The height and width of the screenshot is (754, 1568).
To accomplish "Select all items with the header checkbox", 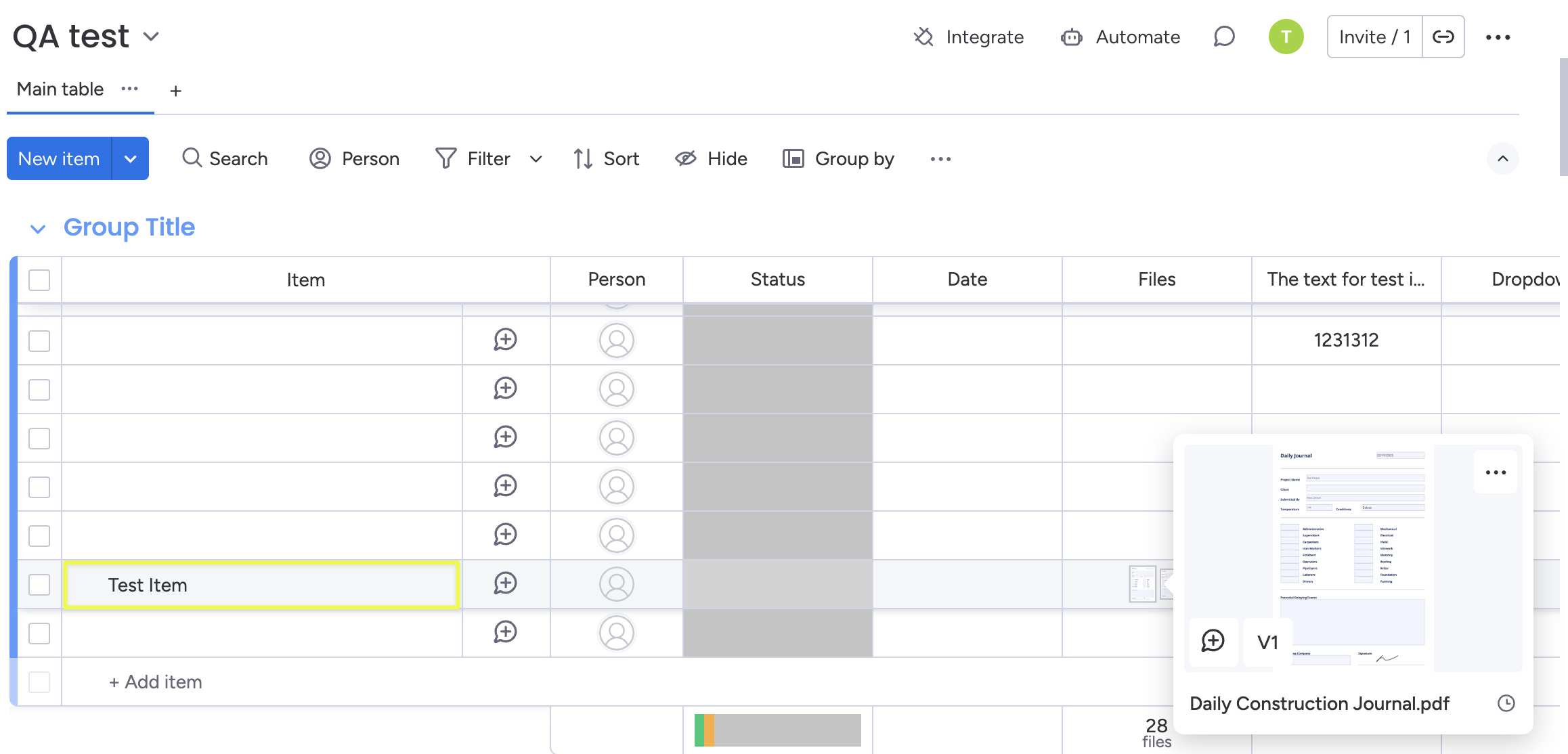I will tap(39, 280).
